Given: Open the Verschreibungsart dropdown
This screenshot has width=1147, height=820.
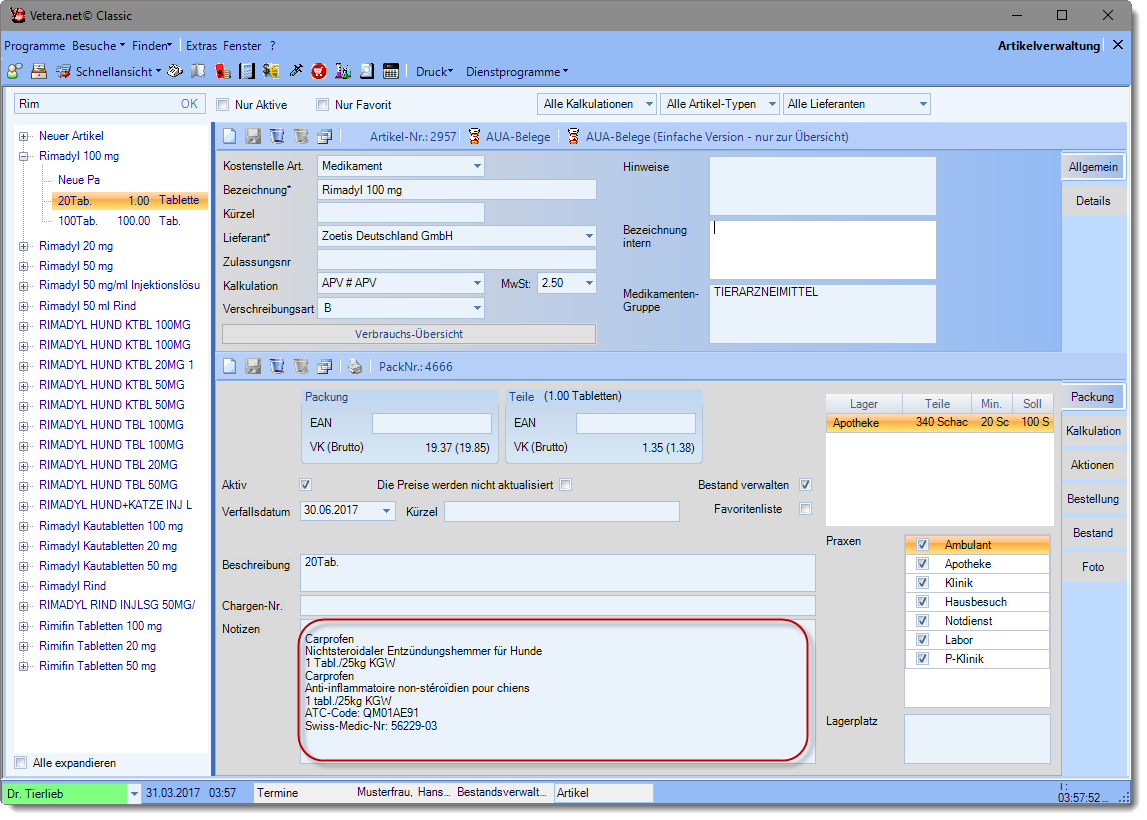Looking at the screenshot, I should point(477,309).
